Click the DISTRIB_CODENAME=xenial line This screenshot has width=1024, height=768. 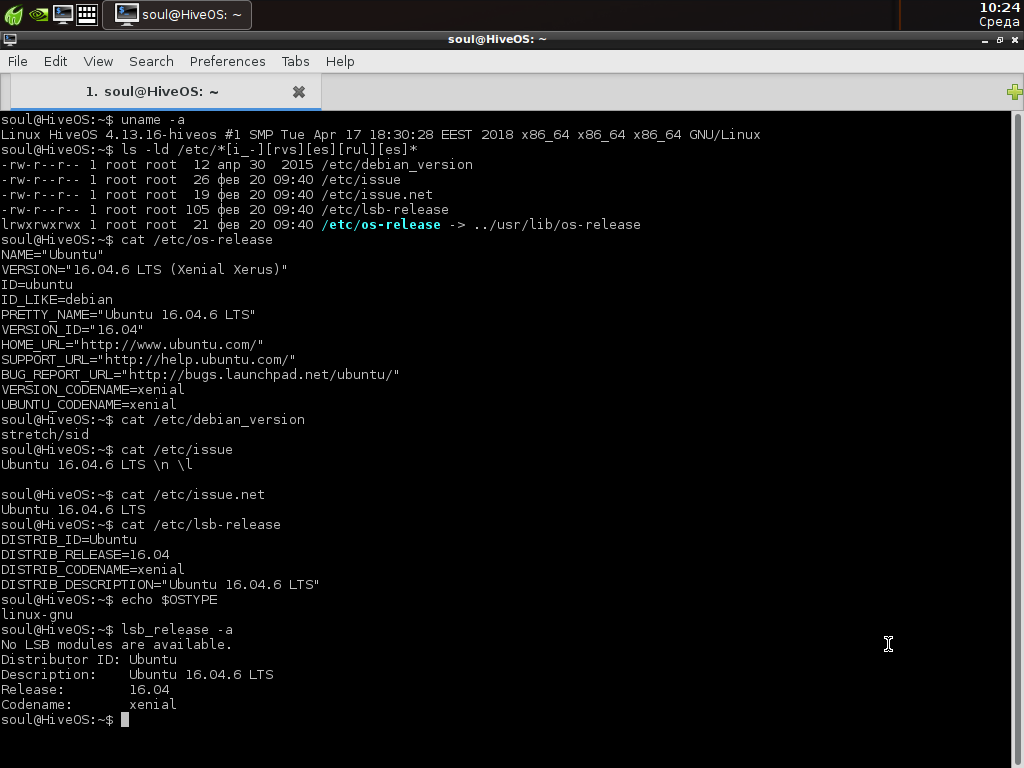[93, 569]
